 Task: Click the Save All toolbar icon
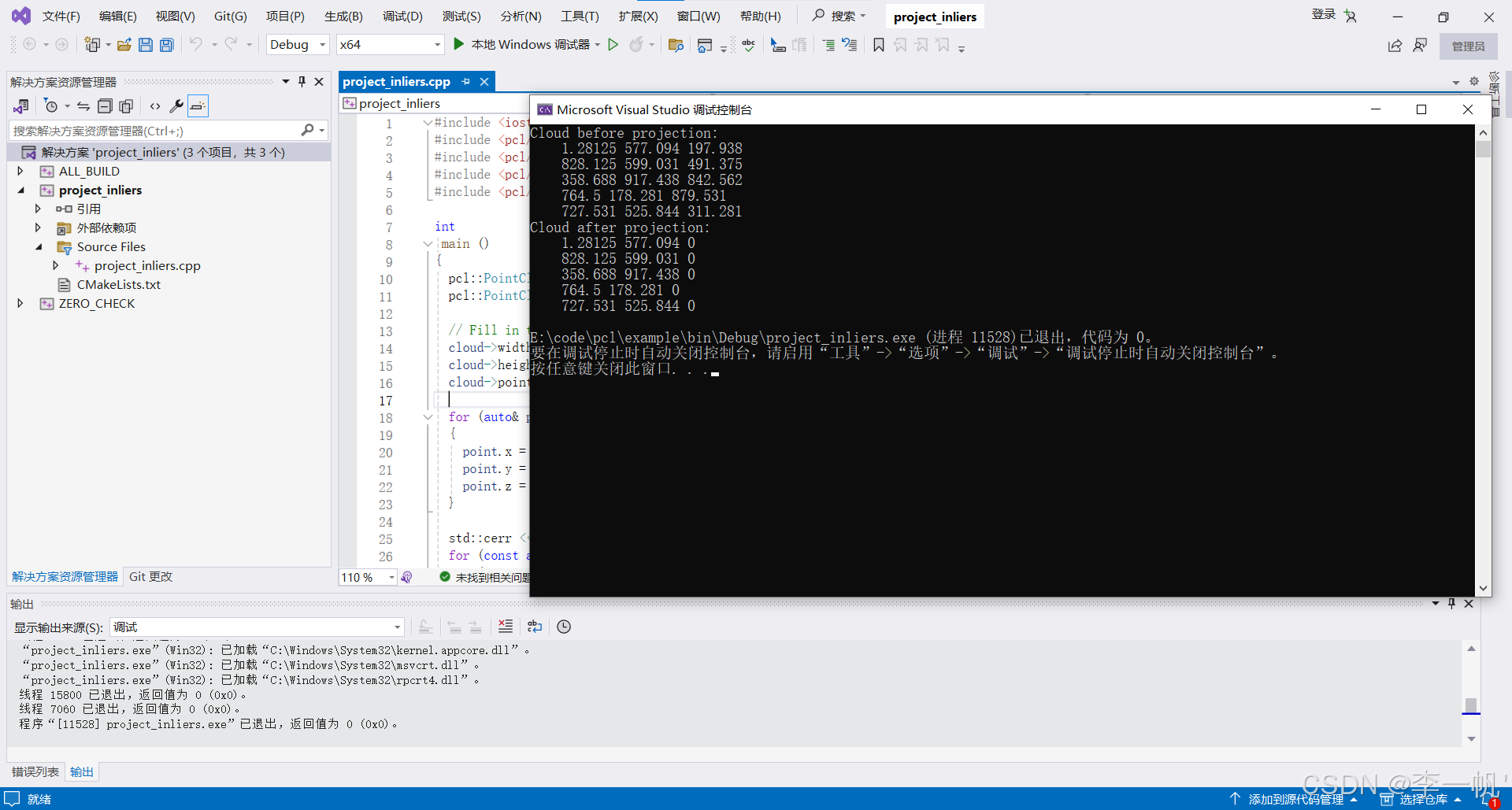(167, 45)
